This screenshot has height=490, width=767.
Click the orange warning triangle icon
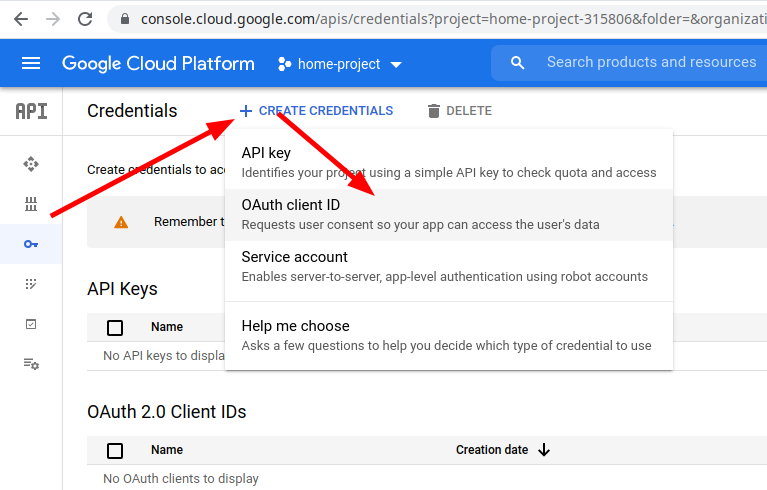point(121,223)
